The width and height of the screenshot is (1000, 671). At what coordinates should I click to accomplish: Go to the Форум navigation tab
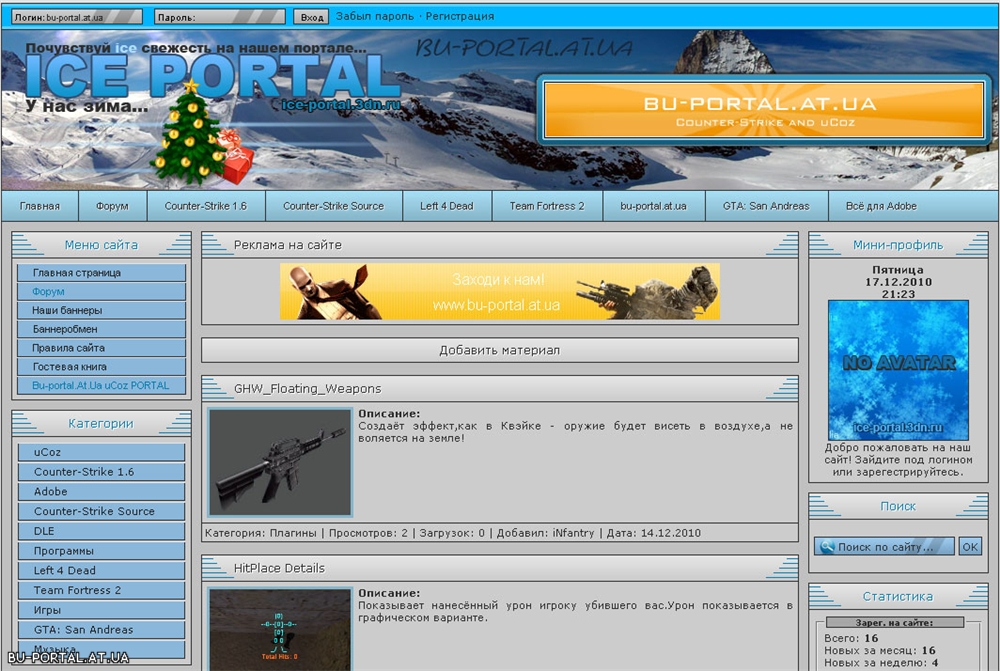coord(112,206)
